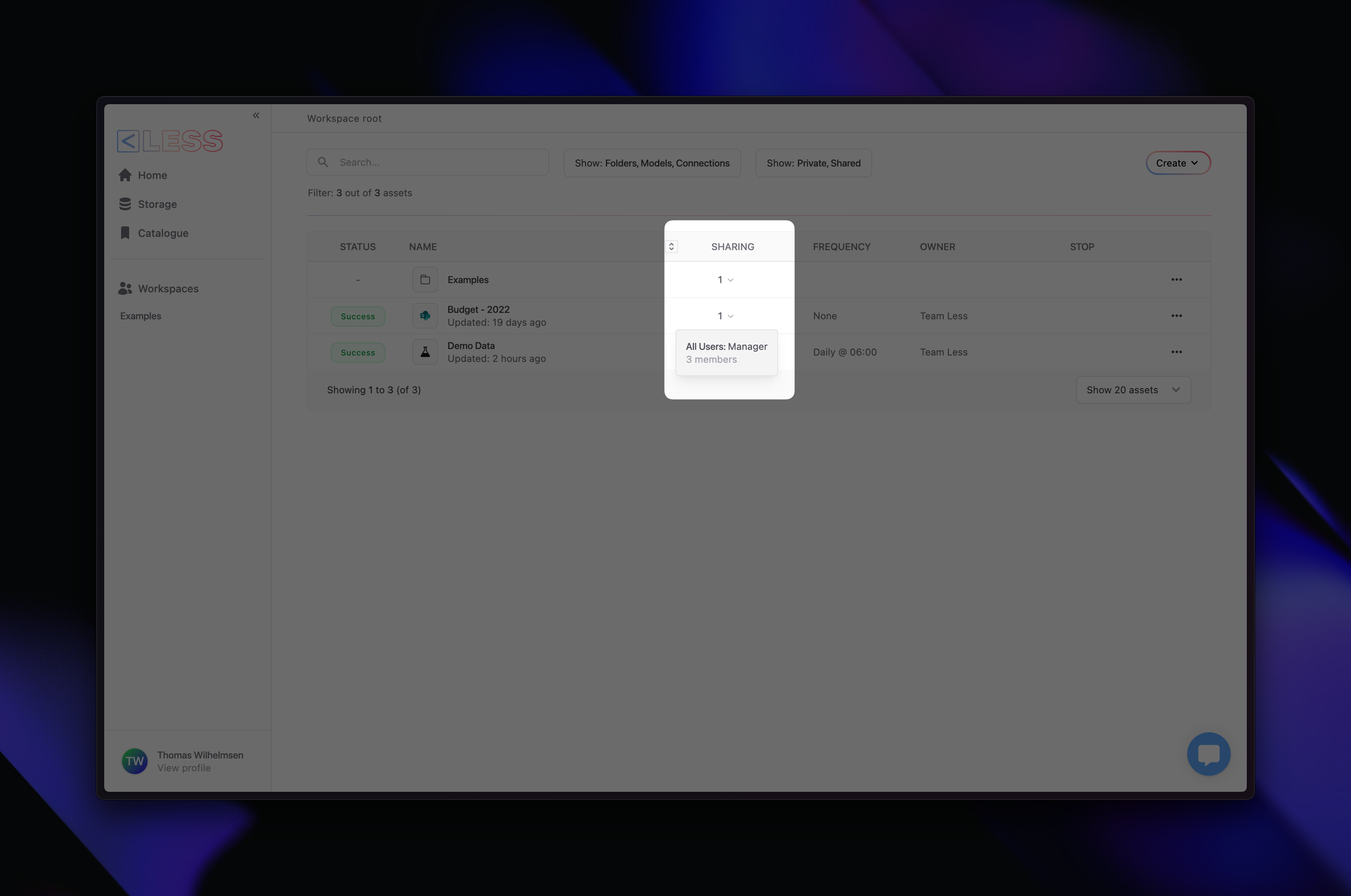1351x896 pixels.
Task: Click Success badge for Budget - 2022
Action: point(358,316)
